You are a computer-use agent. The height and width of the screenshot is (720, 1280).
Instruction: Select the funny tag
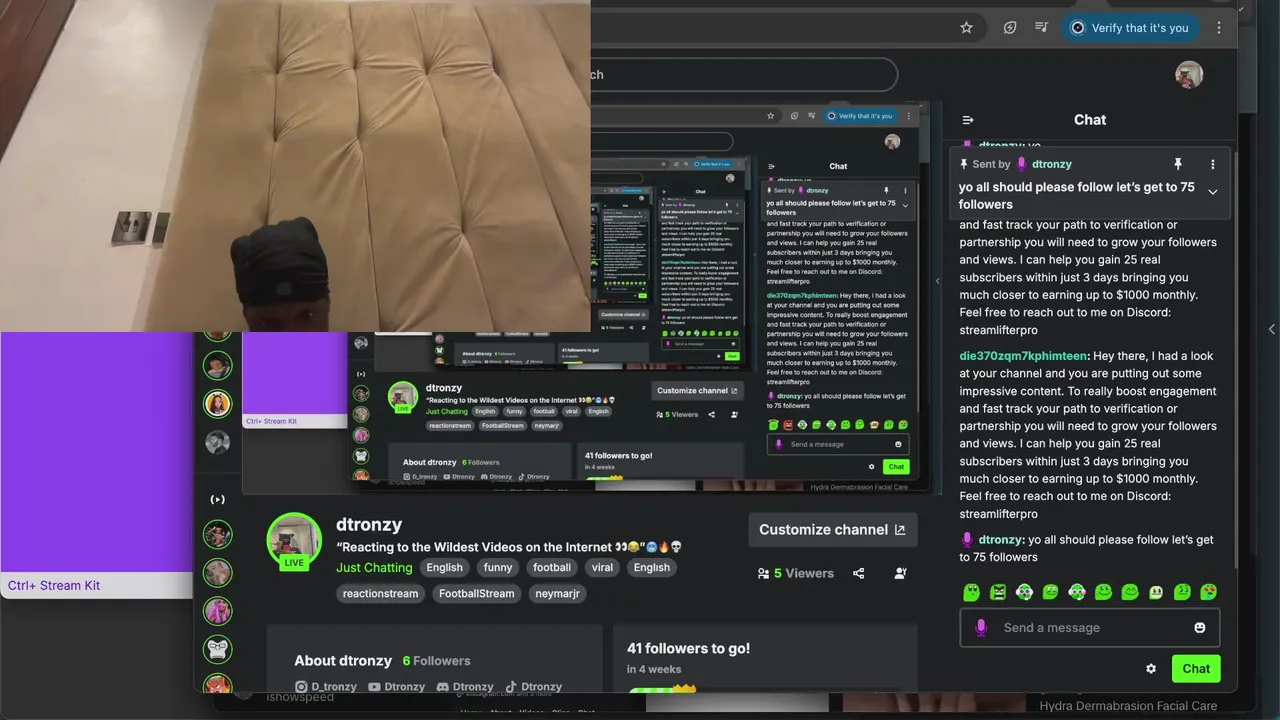pos(498,568)
